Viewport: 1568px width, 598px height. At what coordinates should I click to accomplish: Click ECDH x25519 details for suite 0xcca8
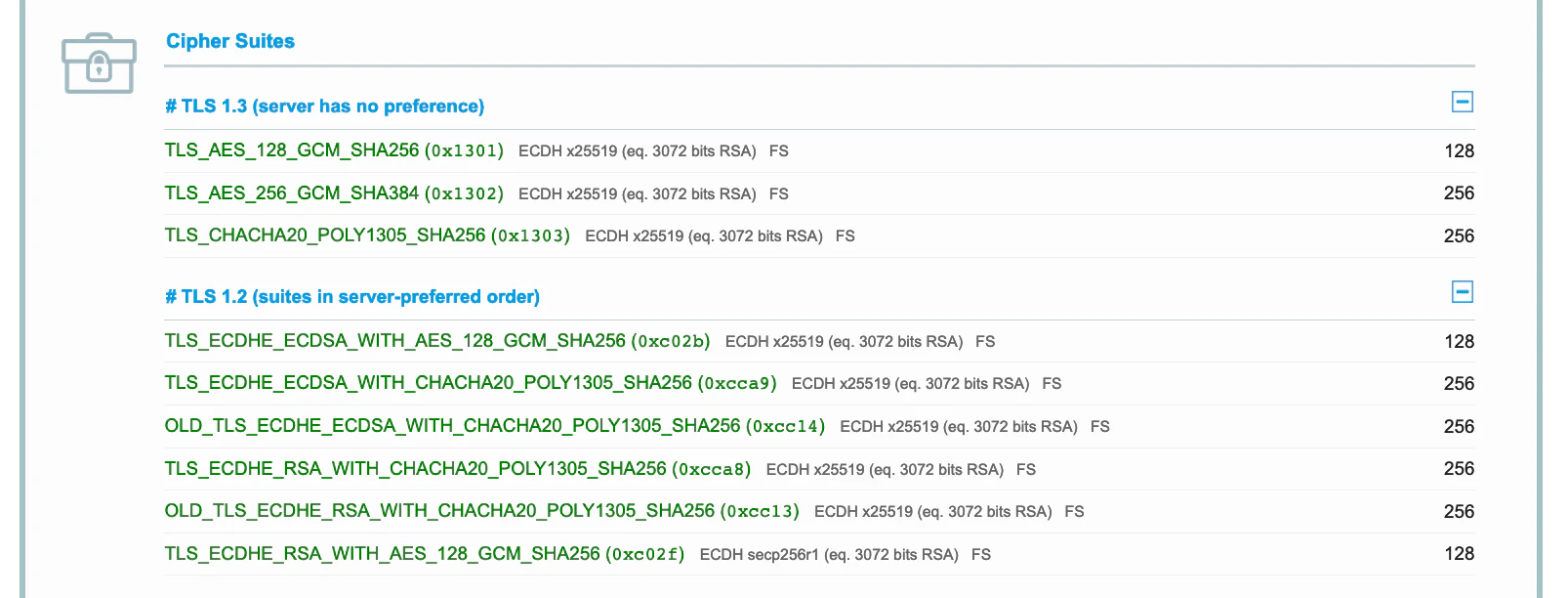[x=886, y=470]
